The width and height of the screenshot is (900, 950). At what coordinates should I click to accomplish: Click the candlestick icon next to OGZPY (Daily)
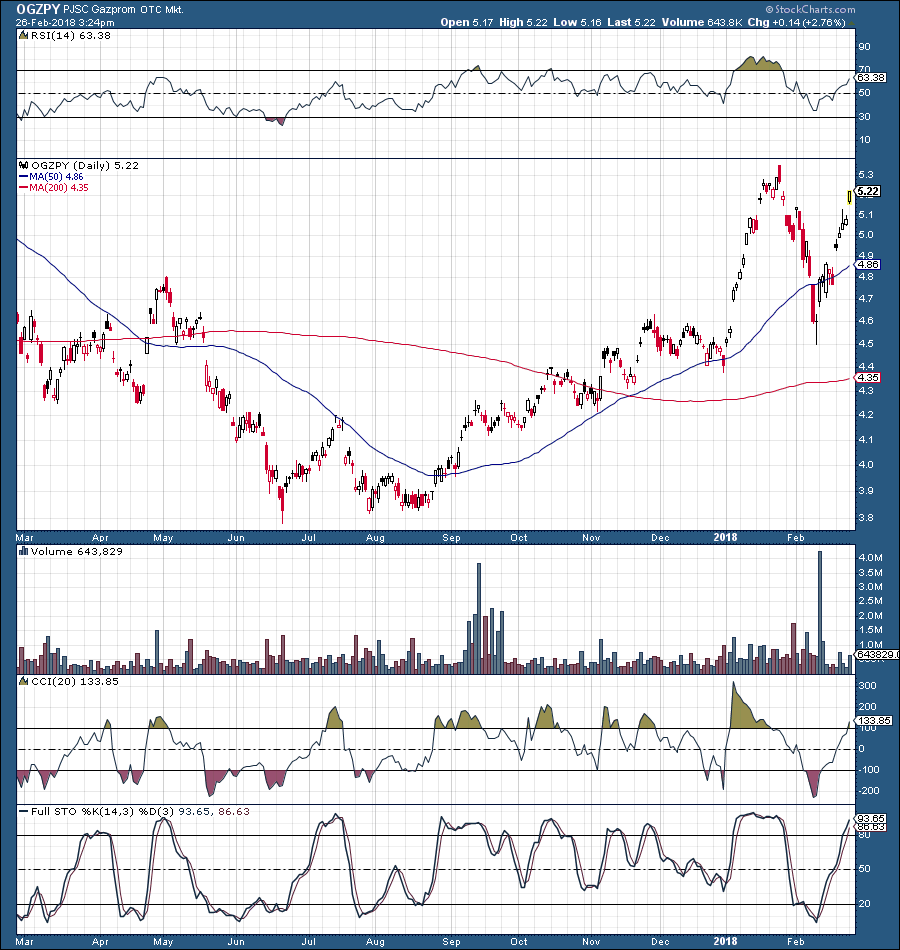24,165
